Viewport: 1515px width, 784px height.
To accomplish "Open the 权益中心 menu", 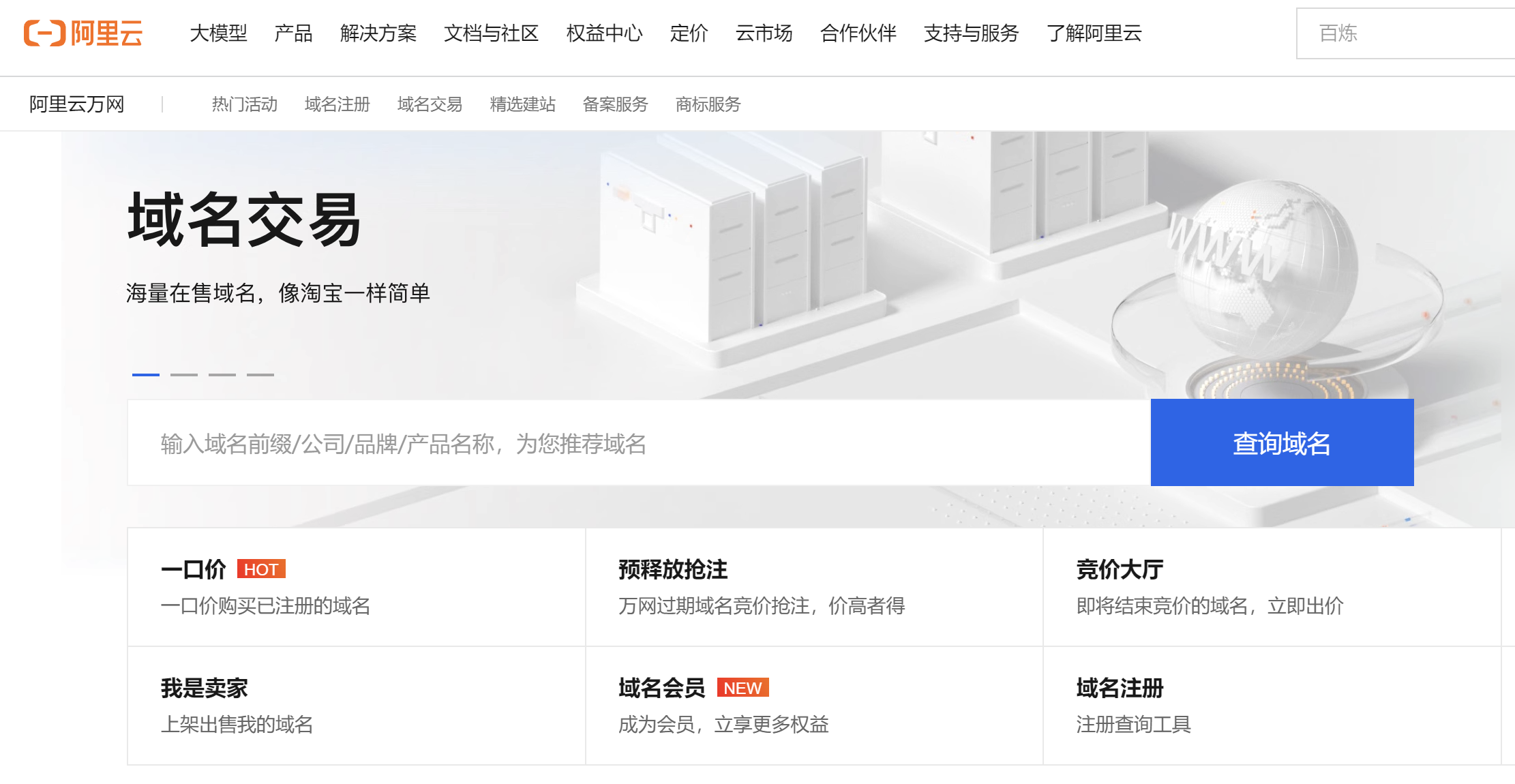I will click(604, 33).
